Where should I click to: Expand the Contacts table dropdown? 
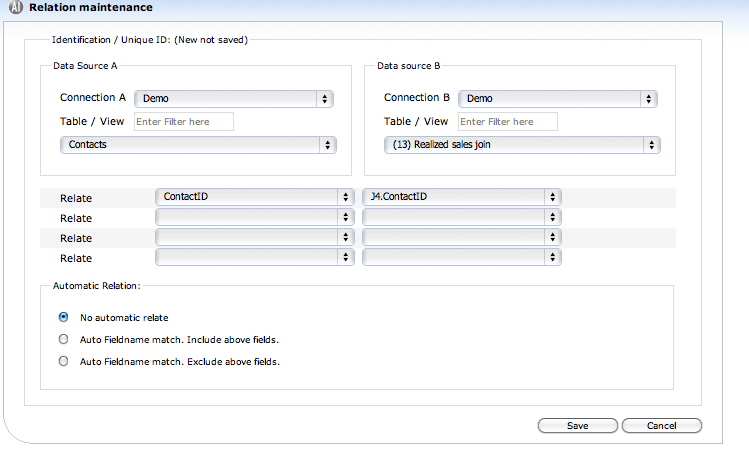point(197,145)
